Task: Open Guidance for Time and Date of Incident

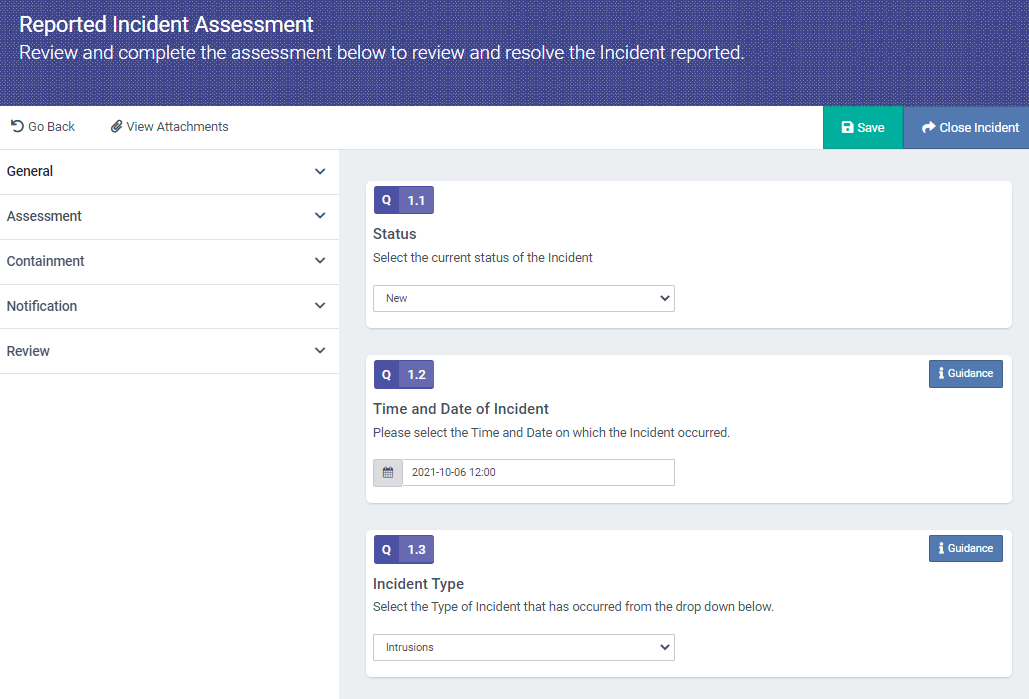Action: point(965,373)
